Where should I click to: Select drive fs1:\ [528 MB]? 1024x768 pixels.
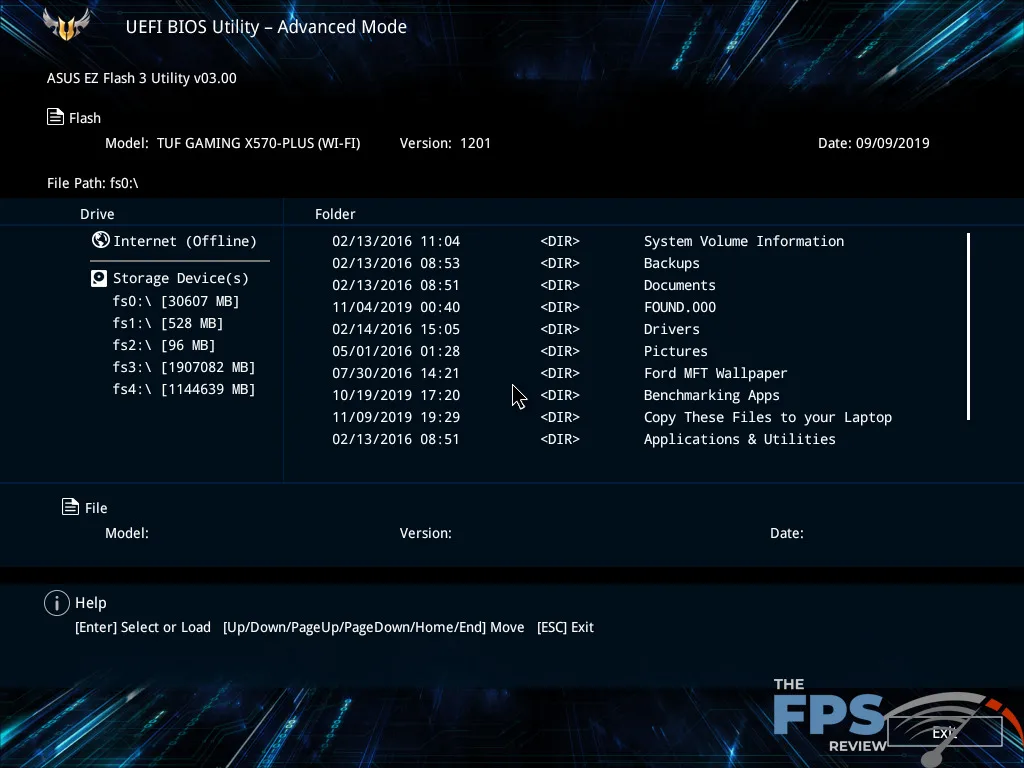click(168, 323)
